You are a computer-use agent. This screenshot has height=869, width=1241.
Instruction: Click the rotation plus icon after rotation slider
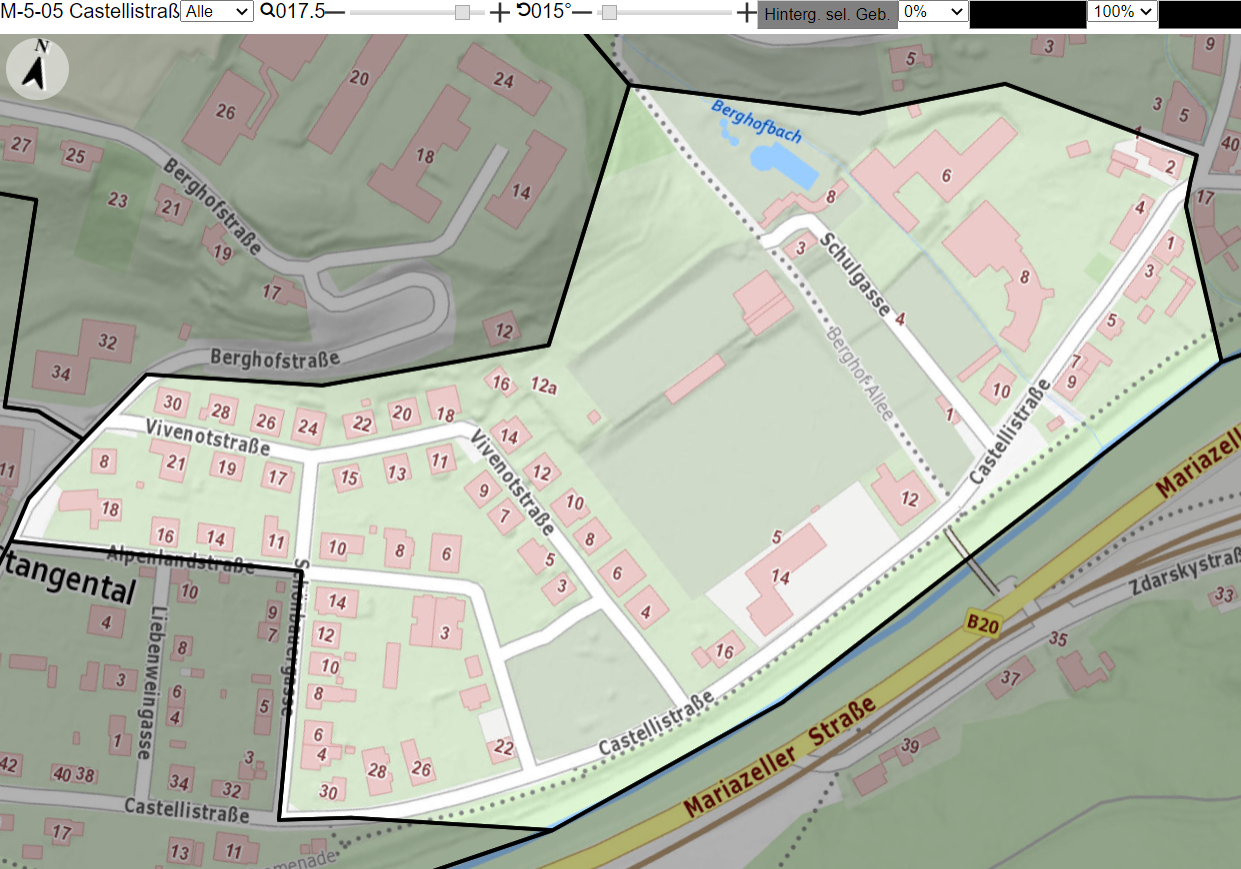[x=746, y=12]
